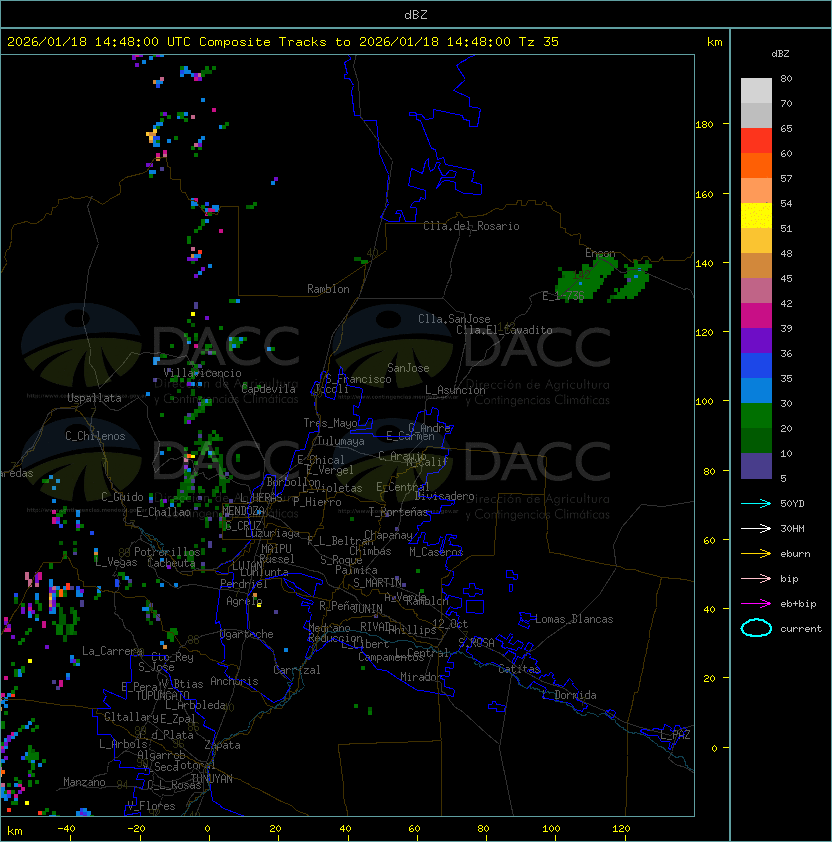Pick the red 60-65 dBZ color swatch
The width and height of the screenshot is (832, 842).
(x=756, y=140)
